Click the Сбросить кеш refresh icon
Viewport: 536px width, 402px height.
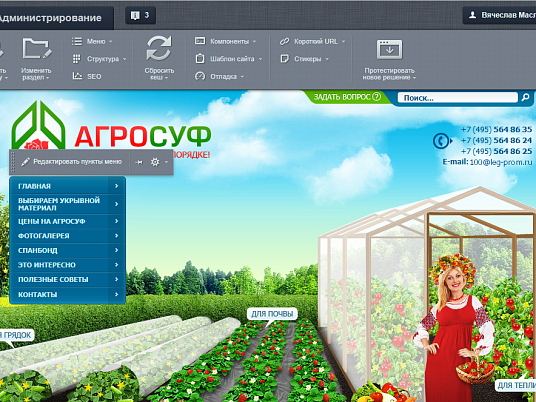point(159,49)
